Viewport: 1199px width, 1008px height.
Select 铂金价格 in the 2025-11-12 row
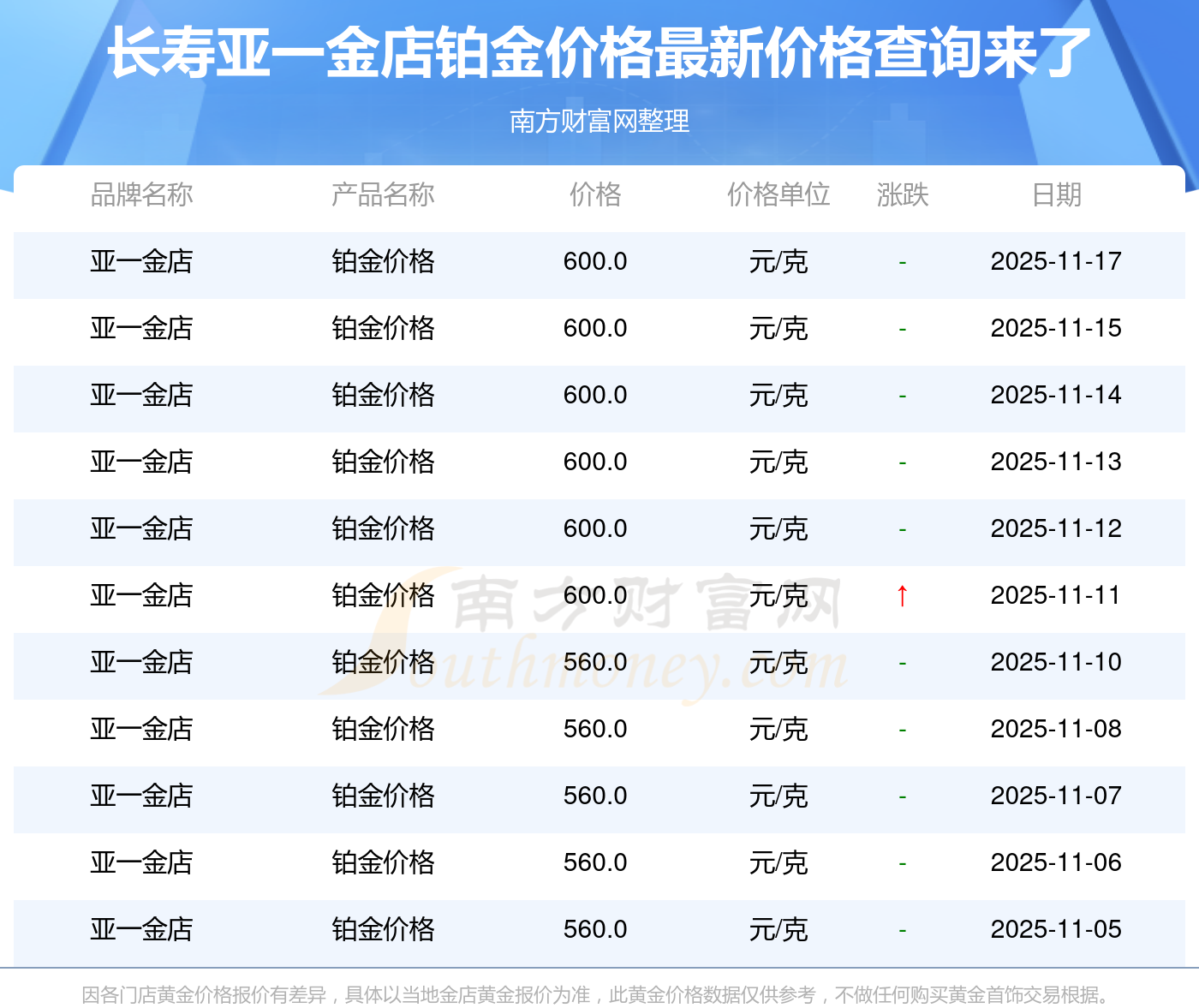point(383,528)
